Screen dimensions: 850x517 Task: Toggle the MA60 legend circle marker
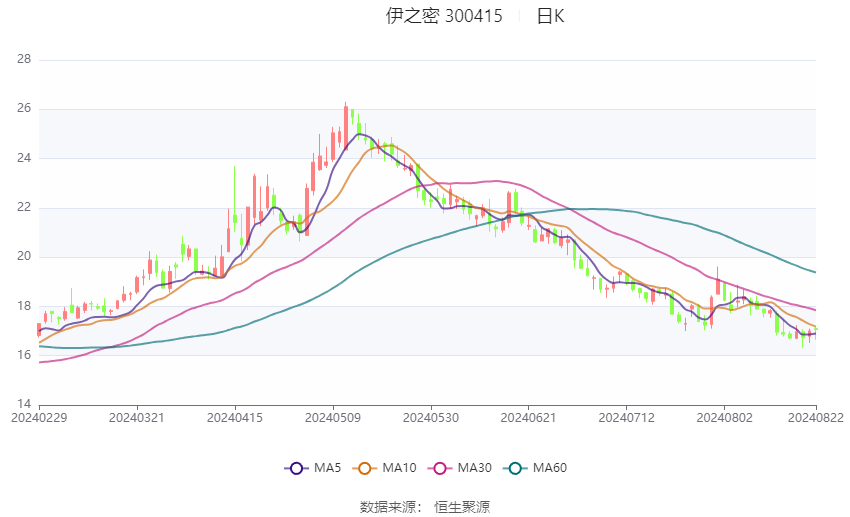[x=515, y=468]
